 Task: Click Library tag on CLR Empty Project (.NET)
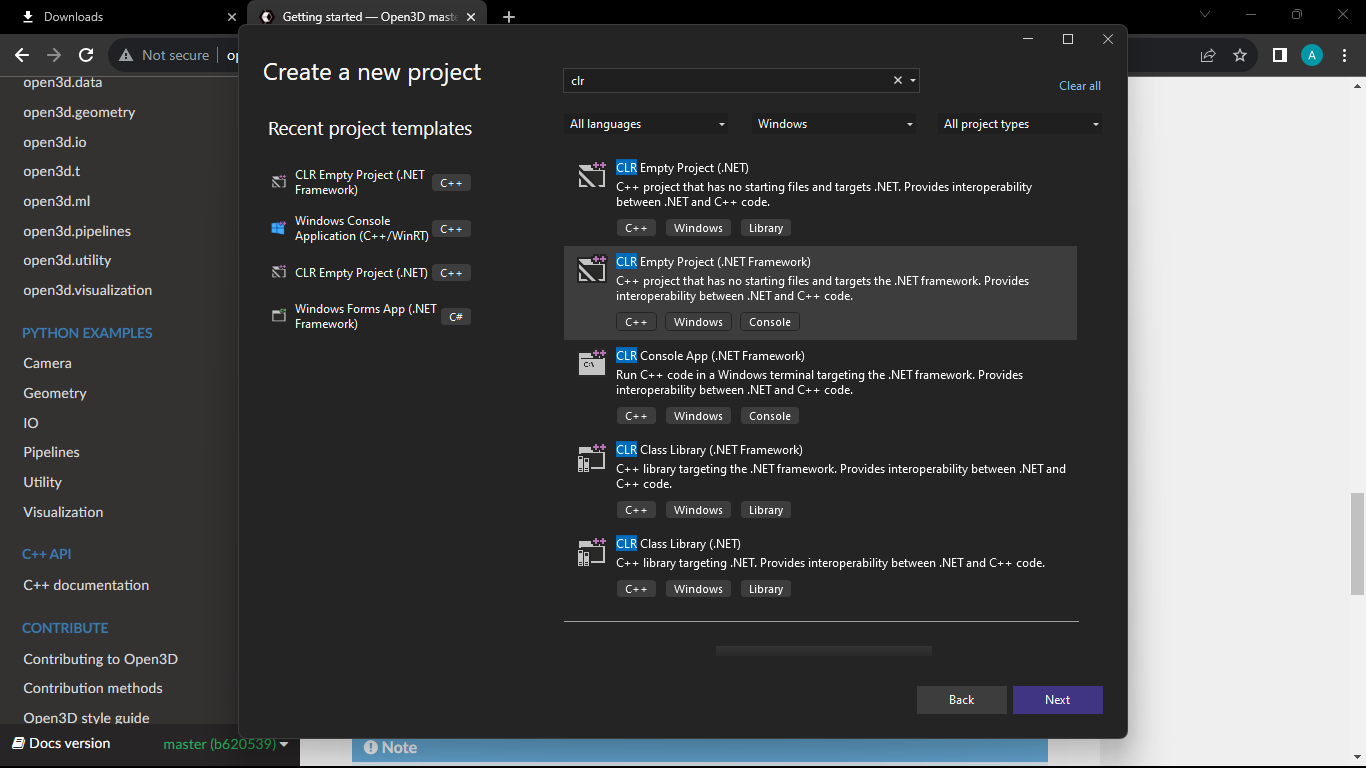(x=766, y=228)
